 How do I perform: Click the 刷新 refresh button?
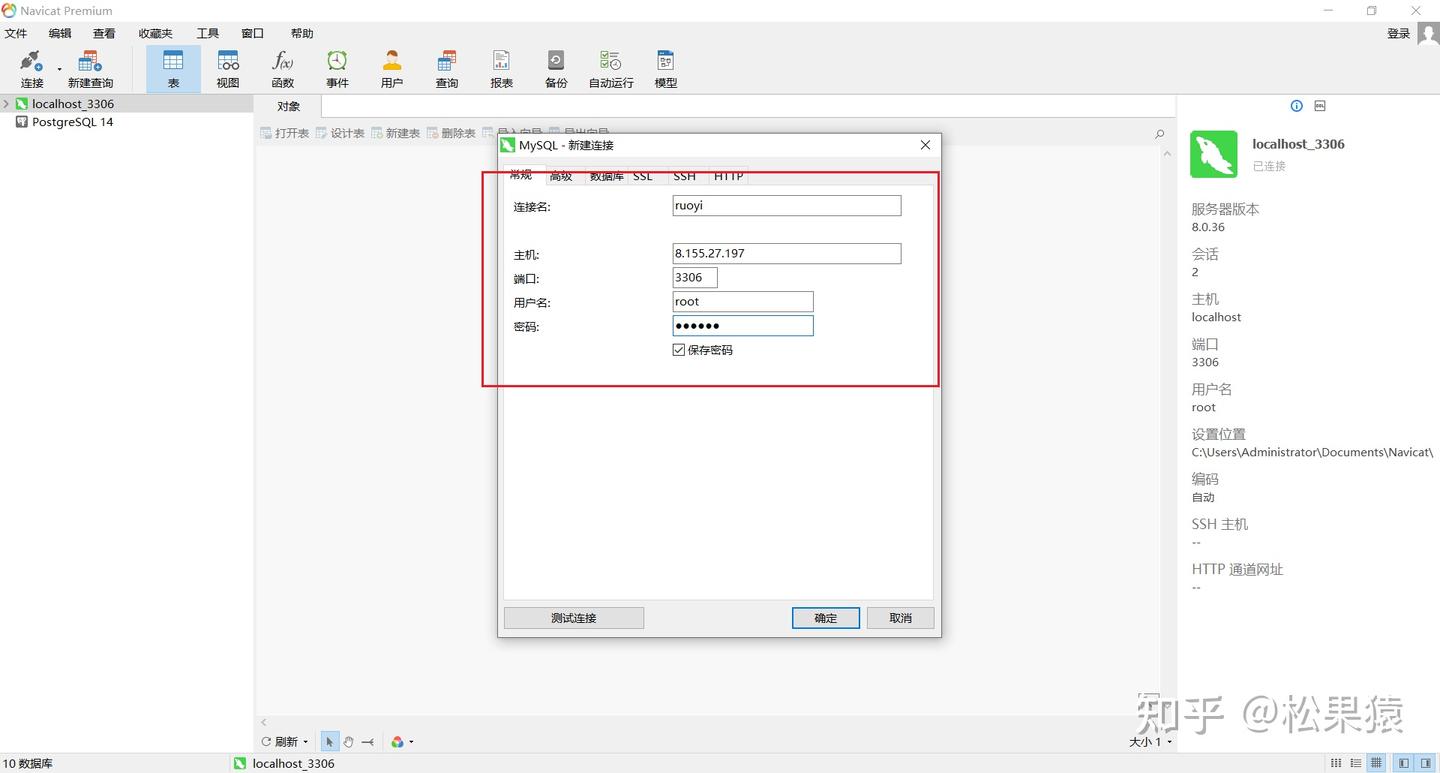coord(280,742)
